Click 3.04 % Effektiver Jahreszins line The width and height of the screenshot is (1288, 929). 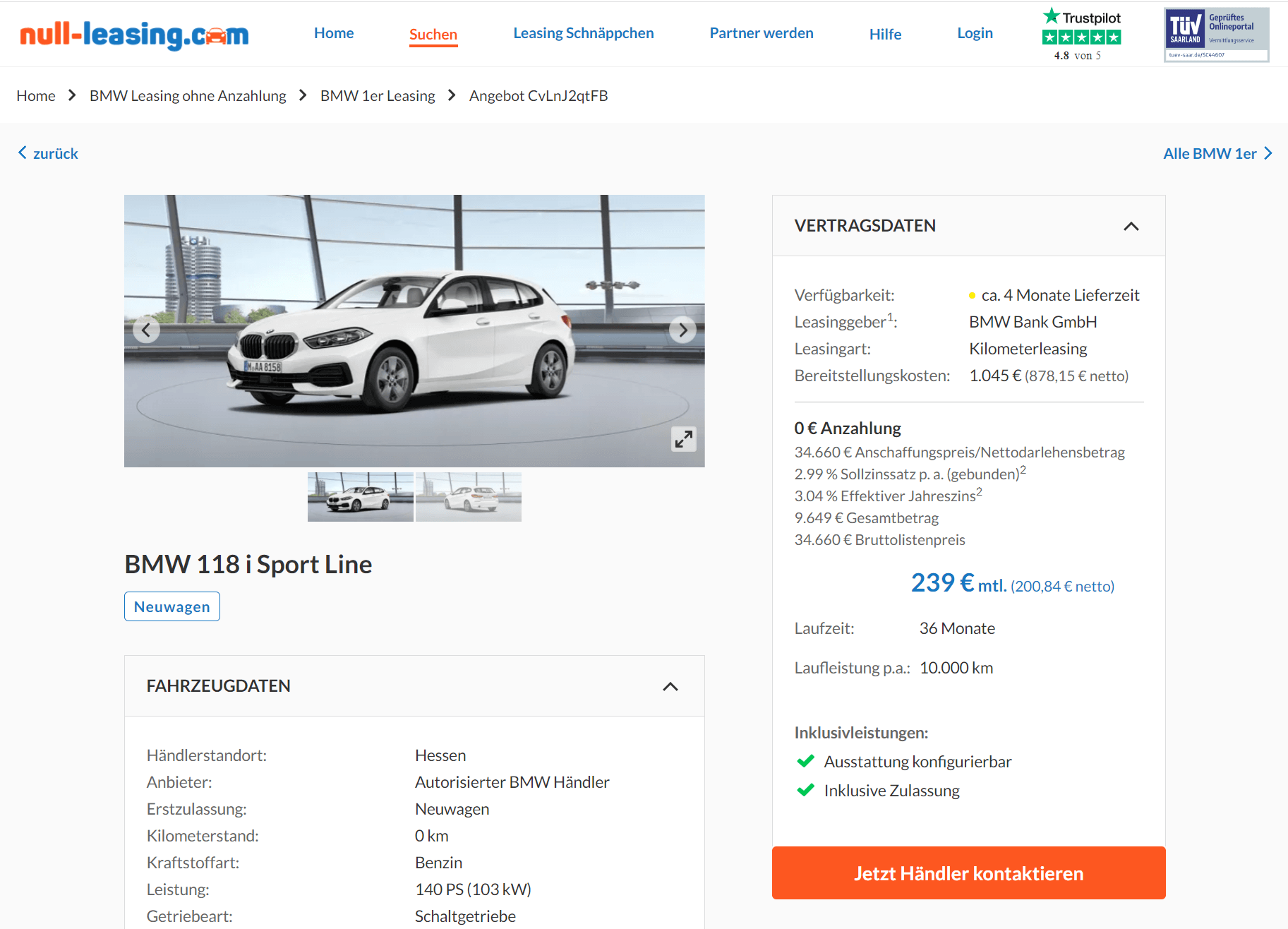(x=889, y=495)
